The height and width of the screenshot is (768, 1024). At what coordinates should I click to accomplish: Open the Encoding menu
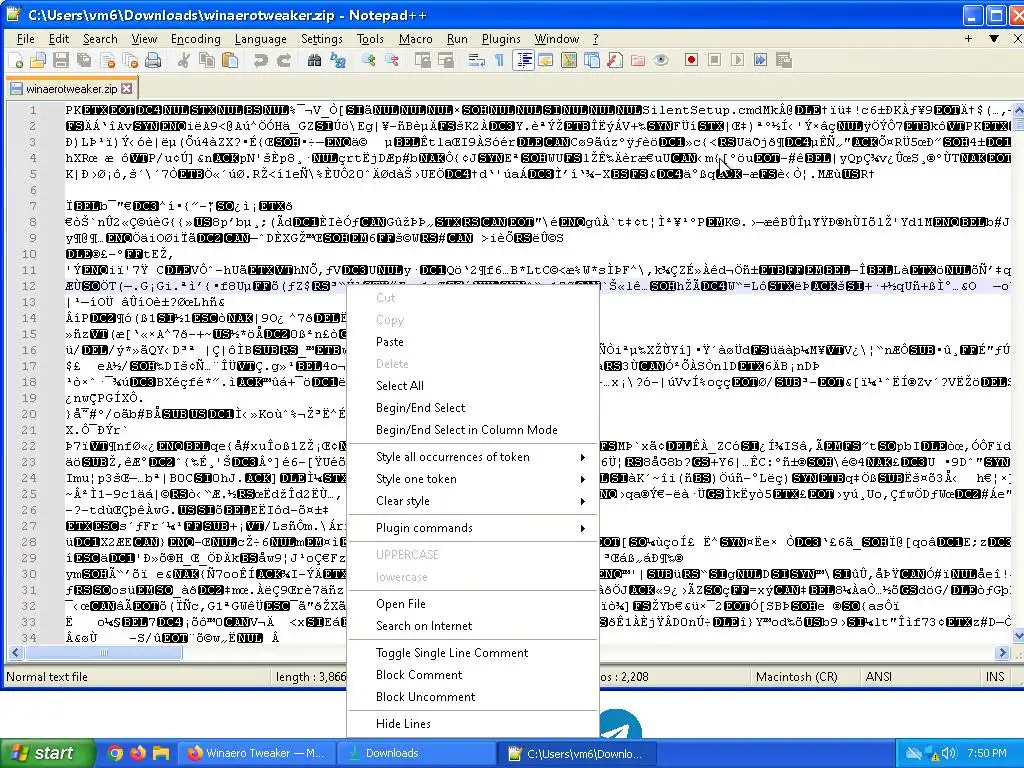tap(195, 39)
